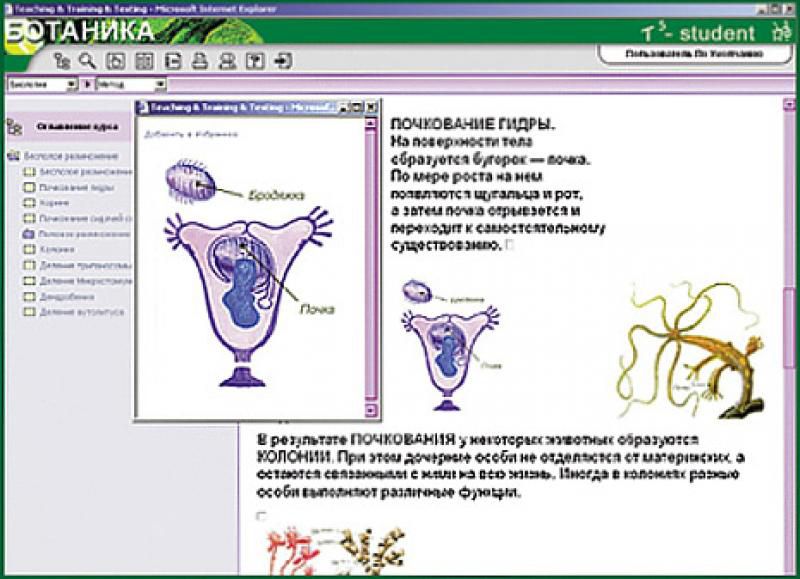This screenshot has height=579, width=800.
Task: Click the user profile icon beside the printer
Action: point(227,60)
